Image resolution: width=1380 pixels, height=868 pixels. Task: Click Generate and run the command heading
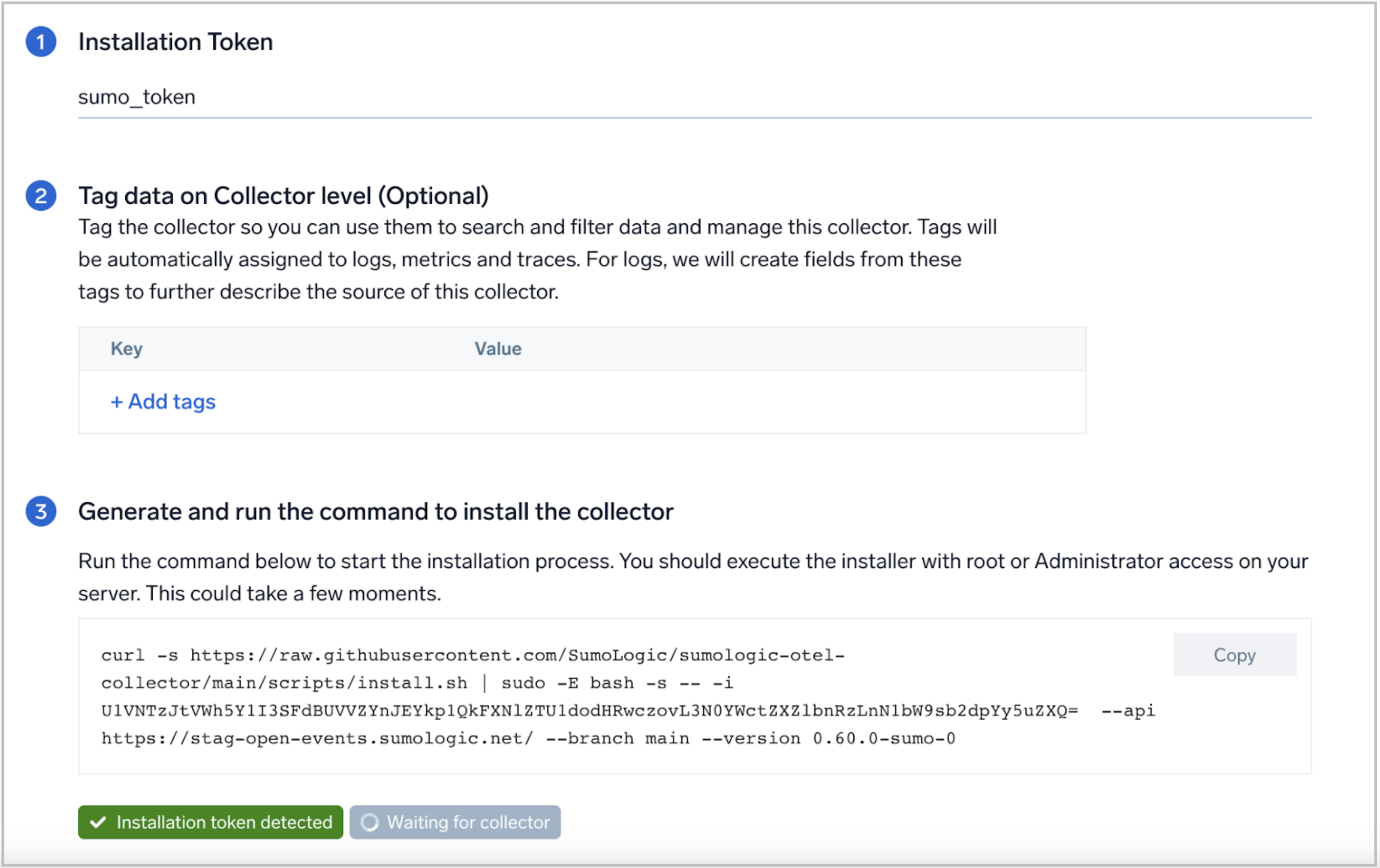(376, 511)
